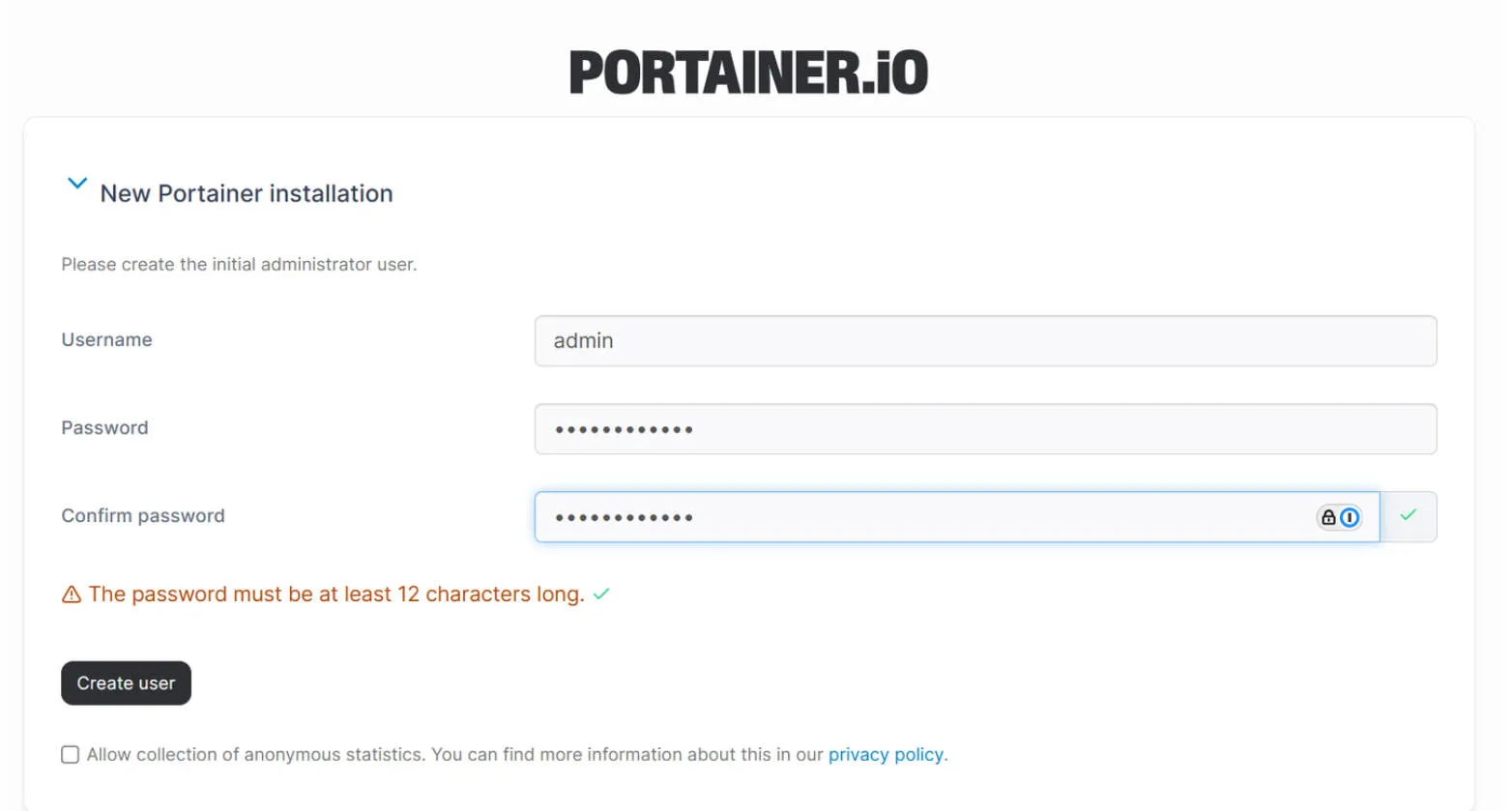The height and width of the screenshot is (811, 1512).
Task: Click the green checkmark beside confirm password field
Action: tap(1409, 515)
